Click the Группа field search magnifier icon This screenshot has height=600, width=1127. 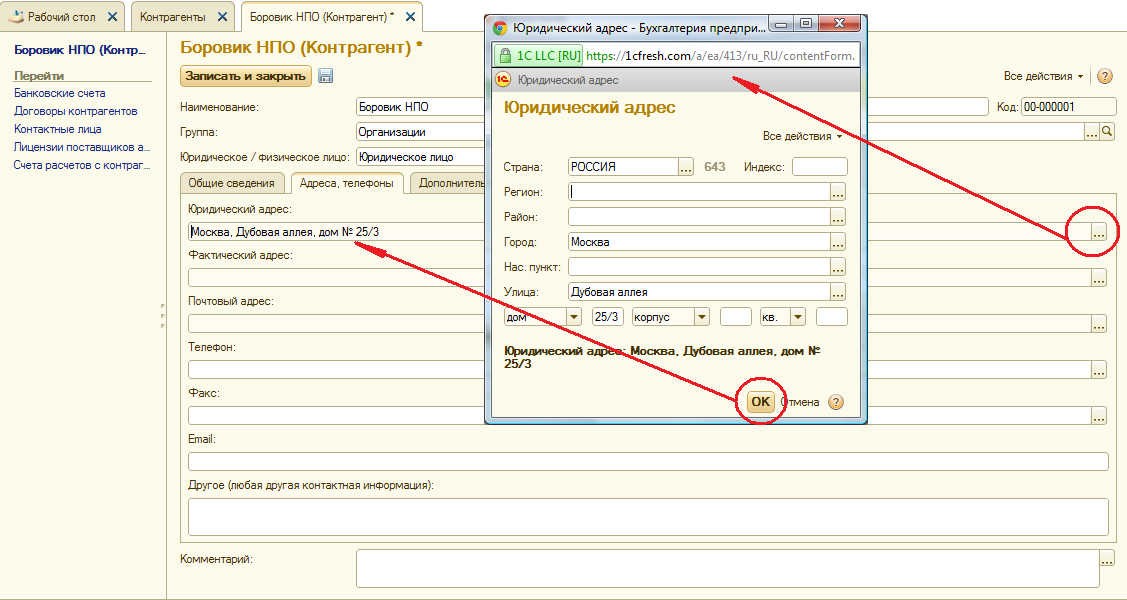[1107, 131]
